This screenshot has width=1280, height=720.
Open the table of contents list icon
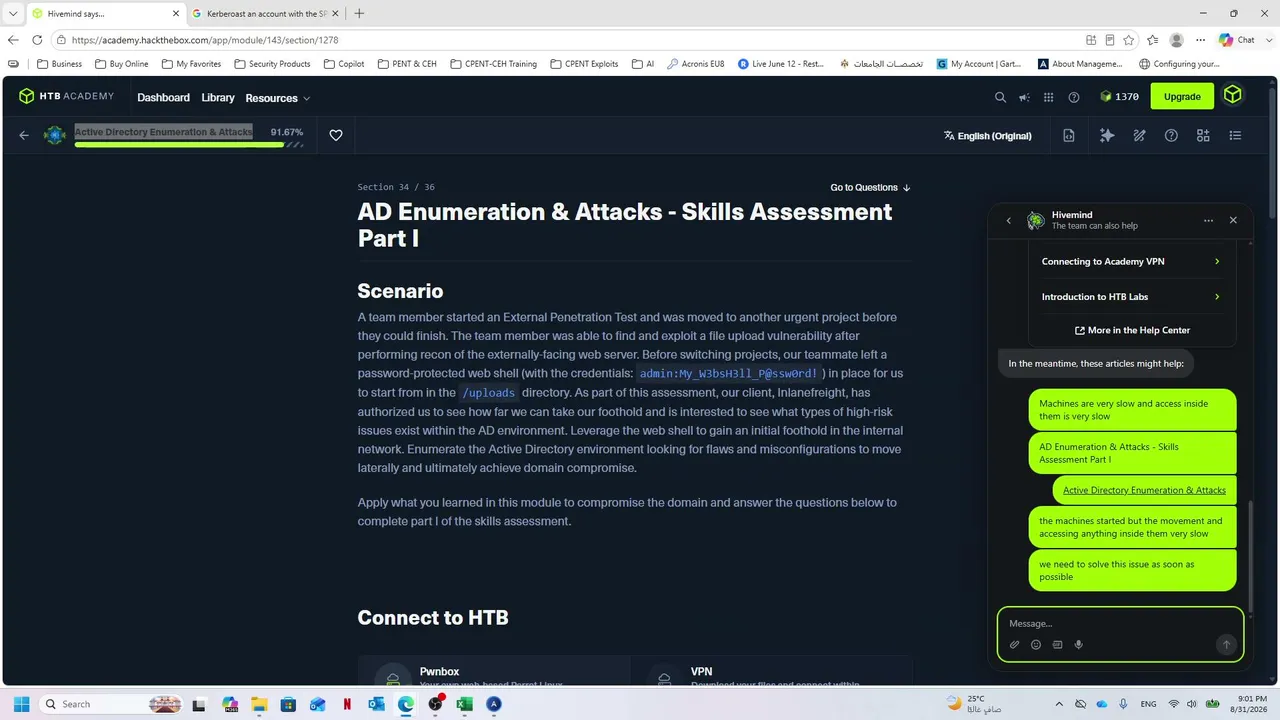(1235, 135)
